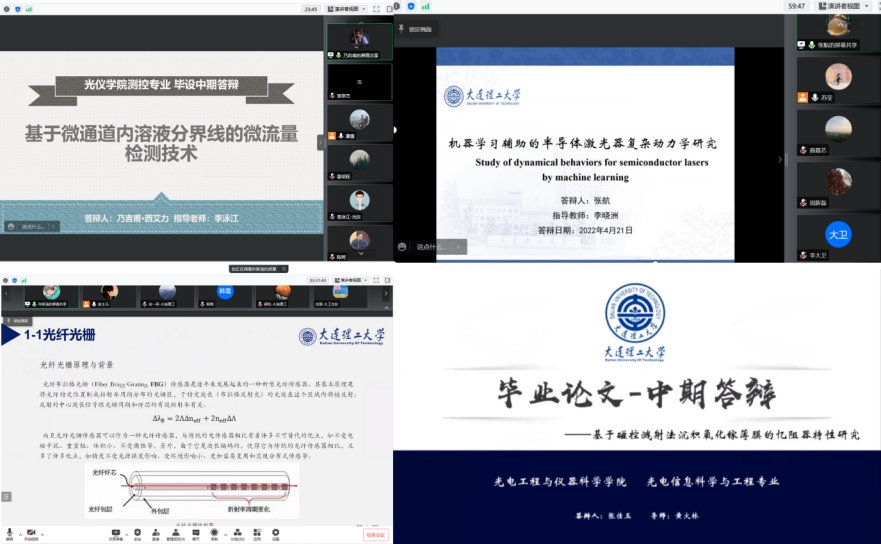881x544 pixels.
Task: Click the fullscreen icon in top-left meeting
Action: coord(376,9)
